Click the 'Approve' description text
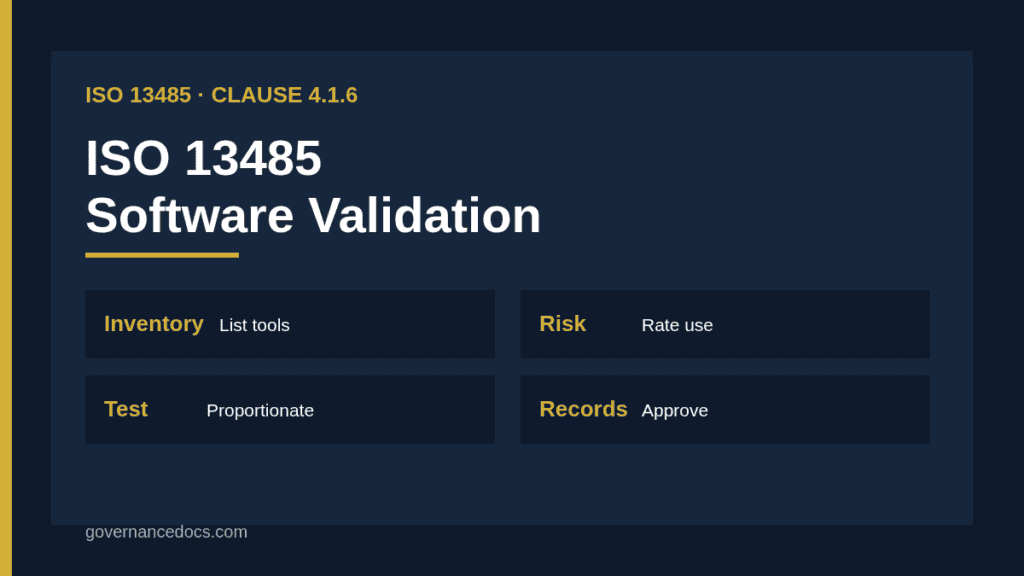This screenshot has height=576, width=1024. click(x=675, y=411)
